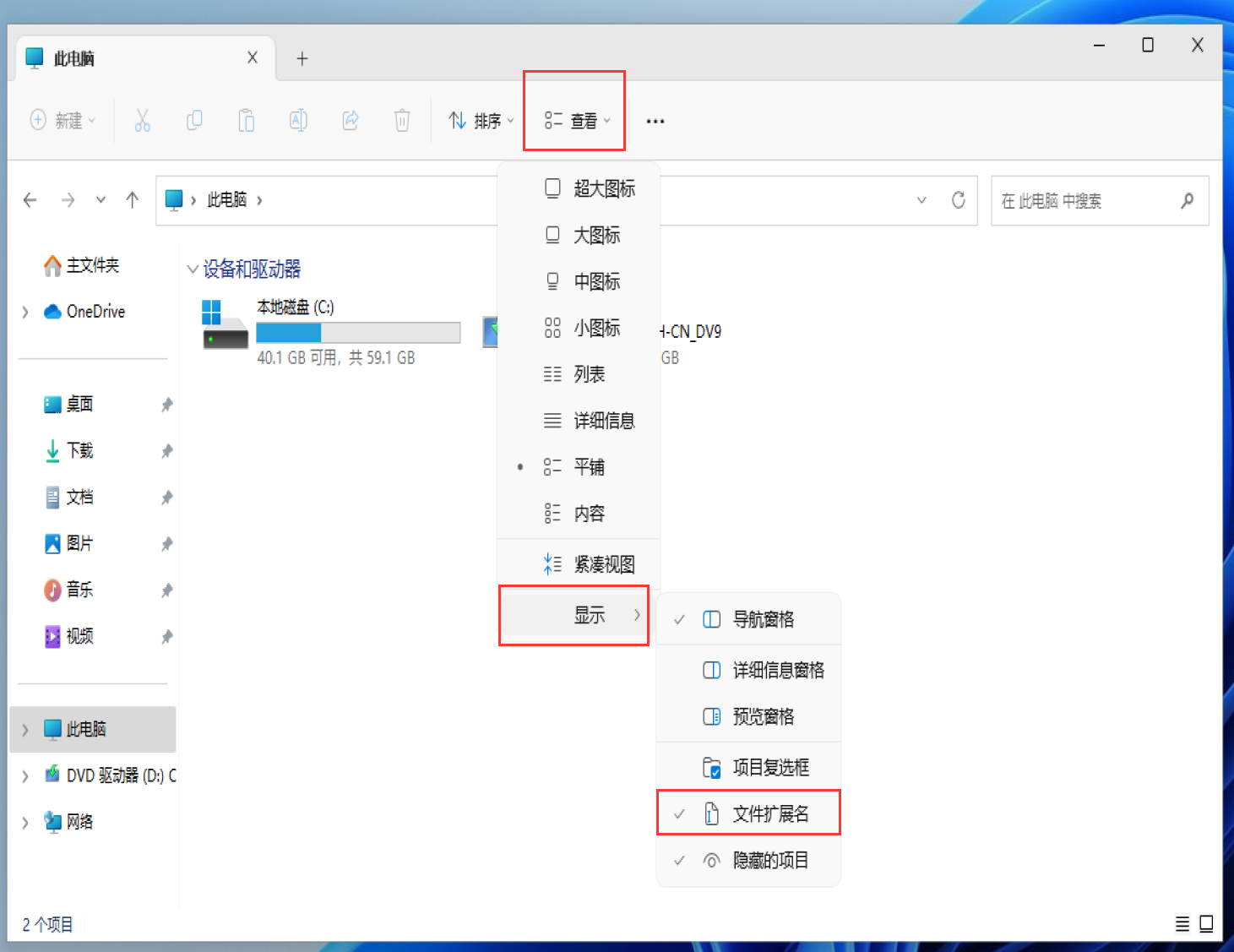Click the share icon in toolbar
Screen dimensions: 1234x952
pyautogui.click(x=351, y=121)
